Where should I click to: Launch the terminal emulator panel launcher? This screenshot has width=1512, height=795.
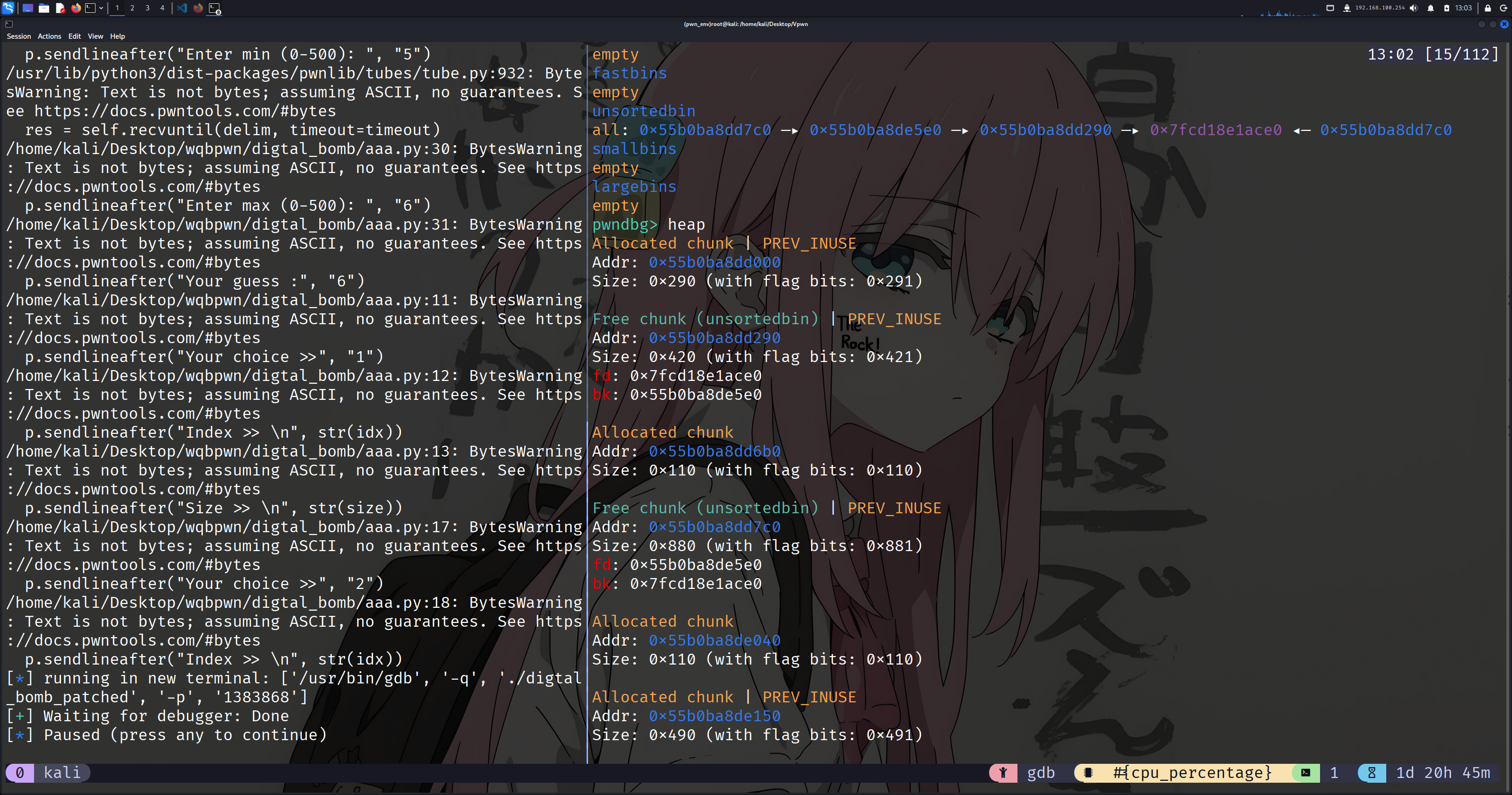90,8
